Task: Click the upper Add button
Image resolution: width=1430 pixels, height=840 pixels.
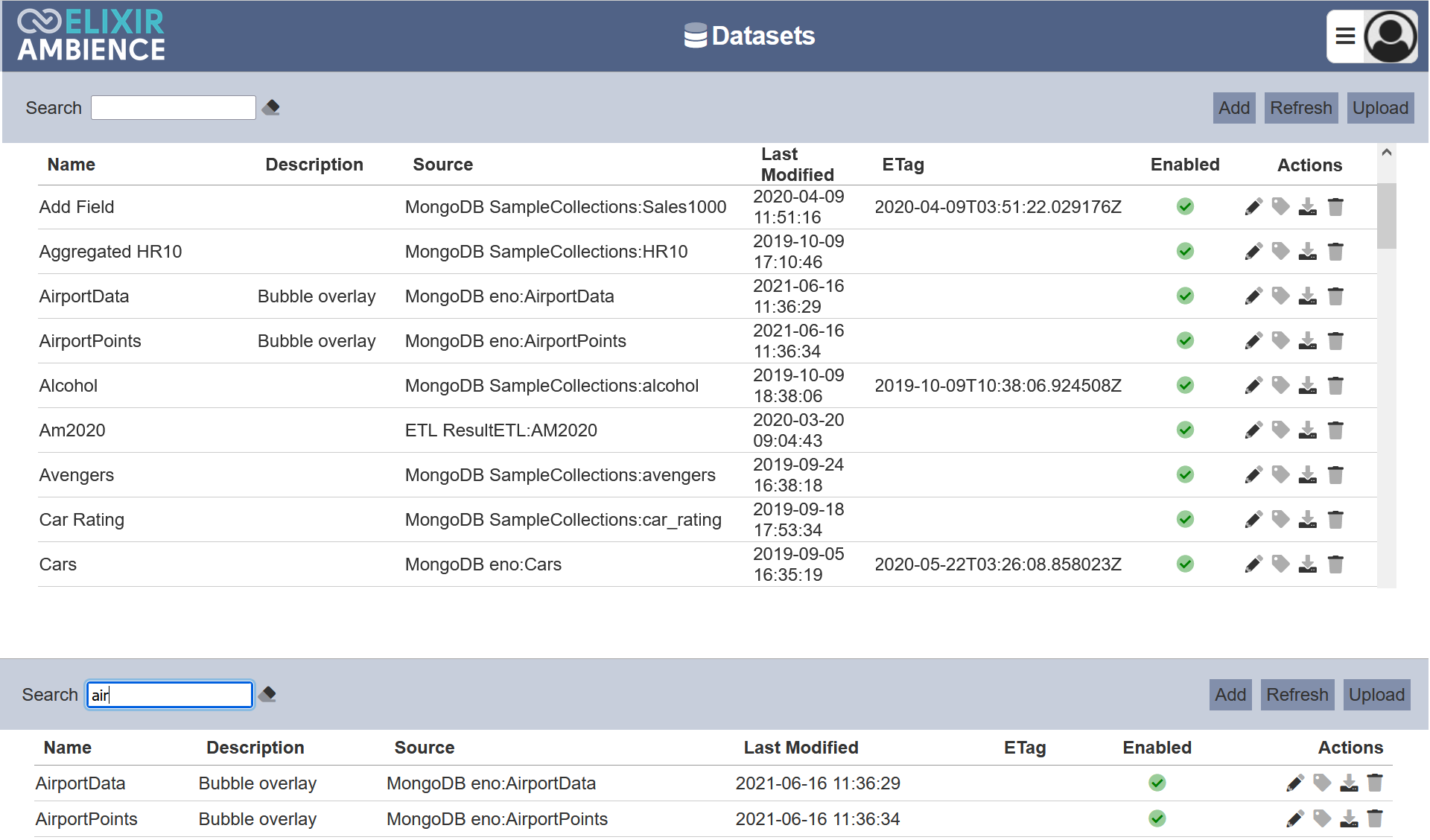Action: pos(1234,108)
